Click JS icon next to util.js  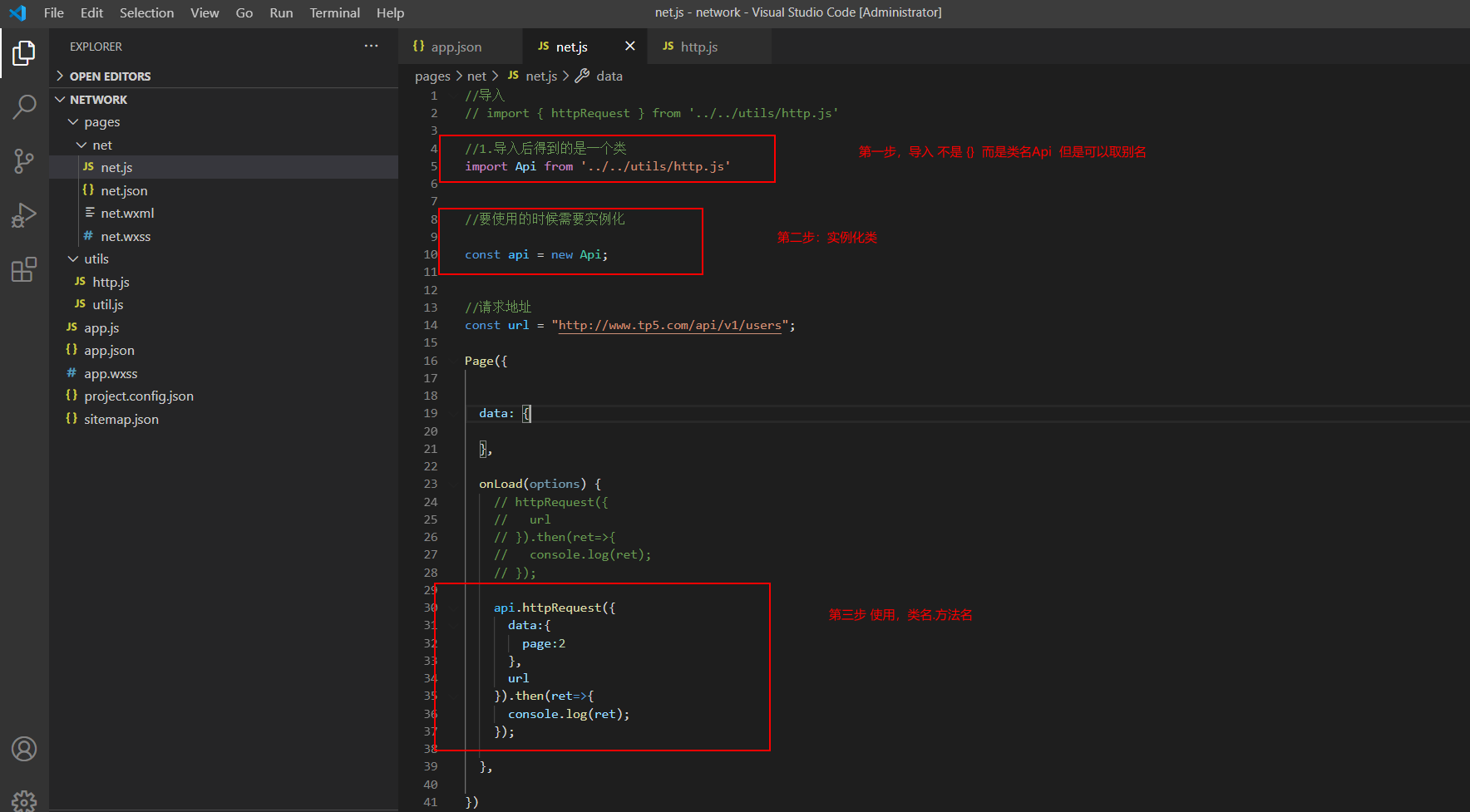pos(80,304)
